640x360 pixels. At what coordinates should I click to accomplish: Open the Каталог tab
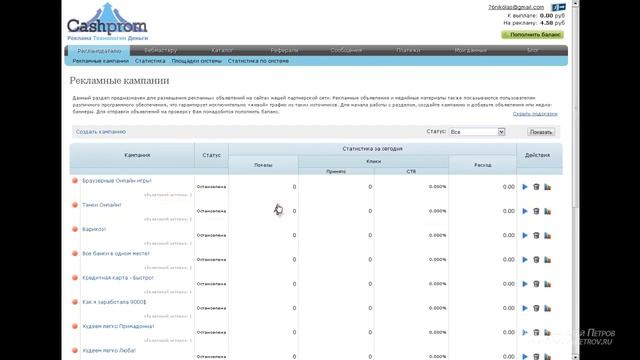coord(222,50)
